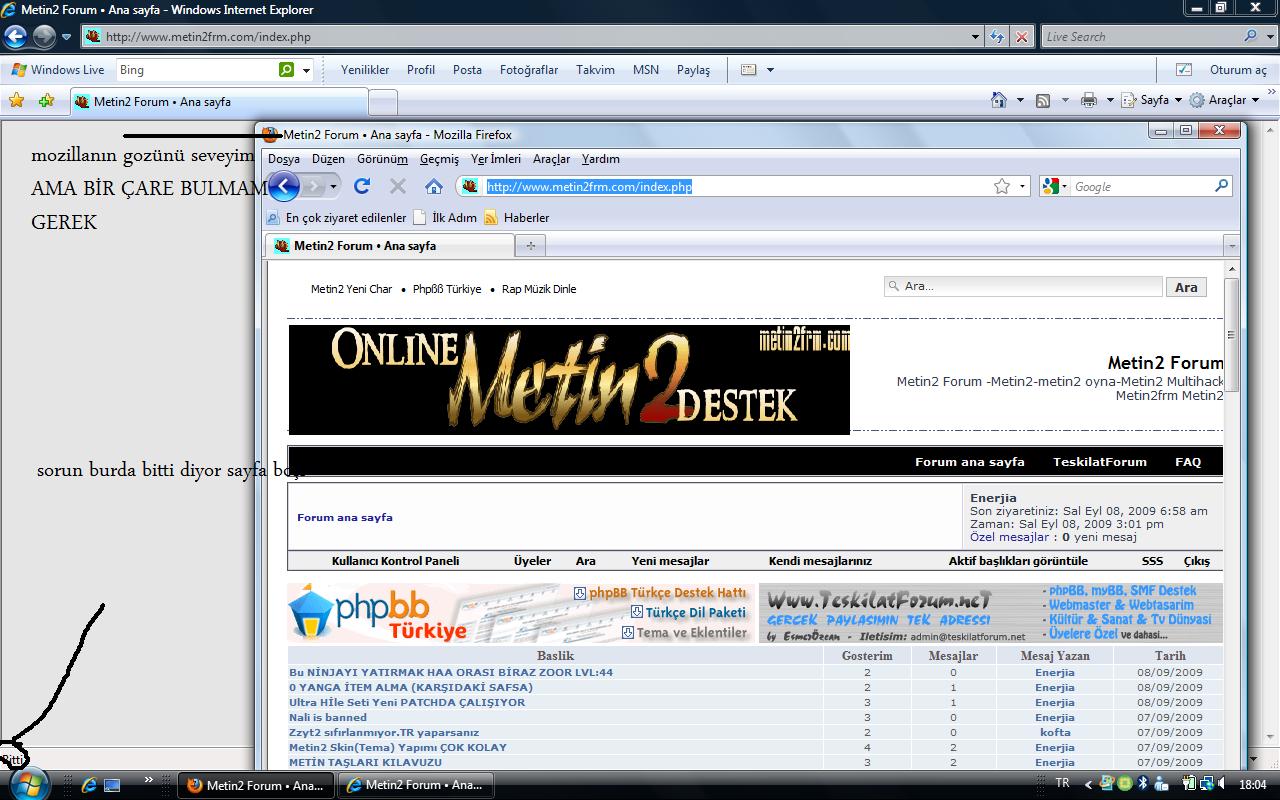Open the Geçmiş menu in Firefox

(439, 159)
